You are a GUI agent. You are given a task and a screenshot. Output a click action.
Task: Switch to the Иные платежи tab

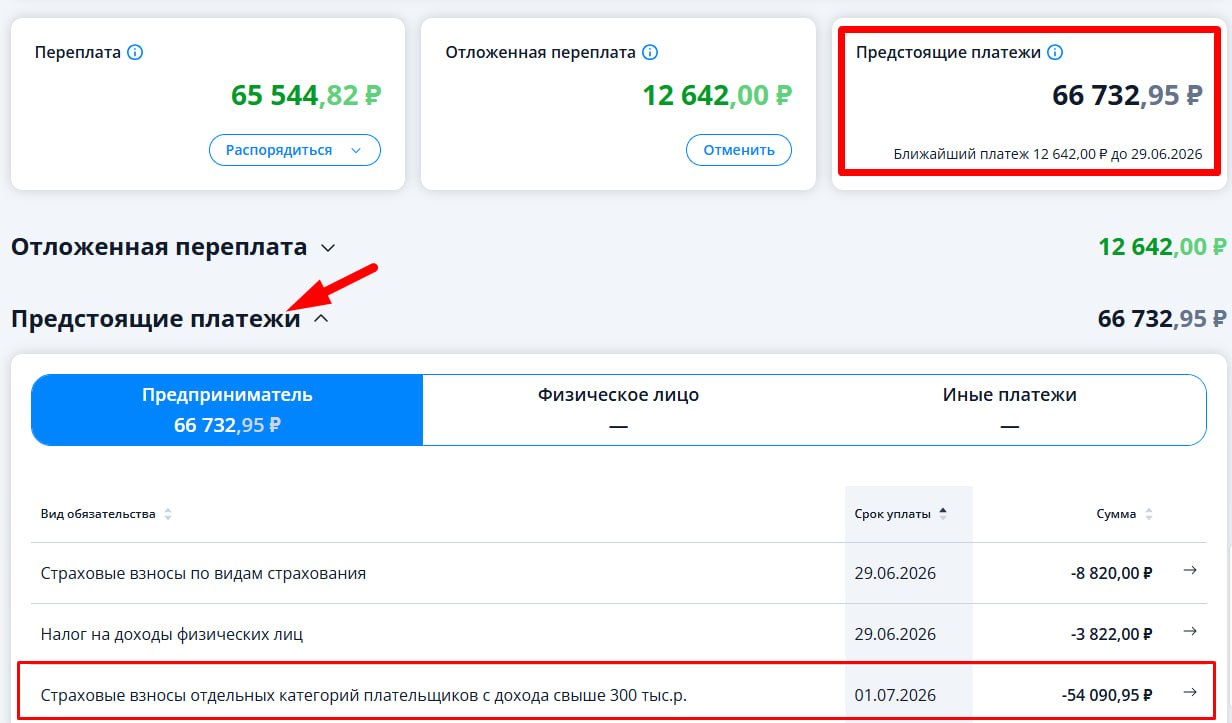click(1009, 410)
